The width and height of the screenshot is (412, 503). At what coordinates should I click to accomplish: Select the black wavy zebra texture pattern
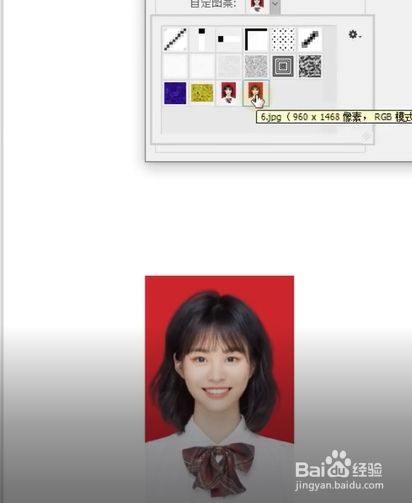click(310, 66)
